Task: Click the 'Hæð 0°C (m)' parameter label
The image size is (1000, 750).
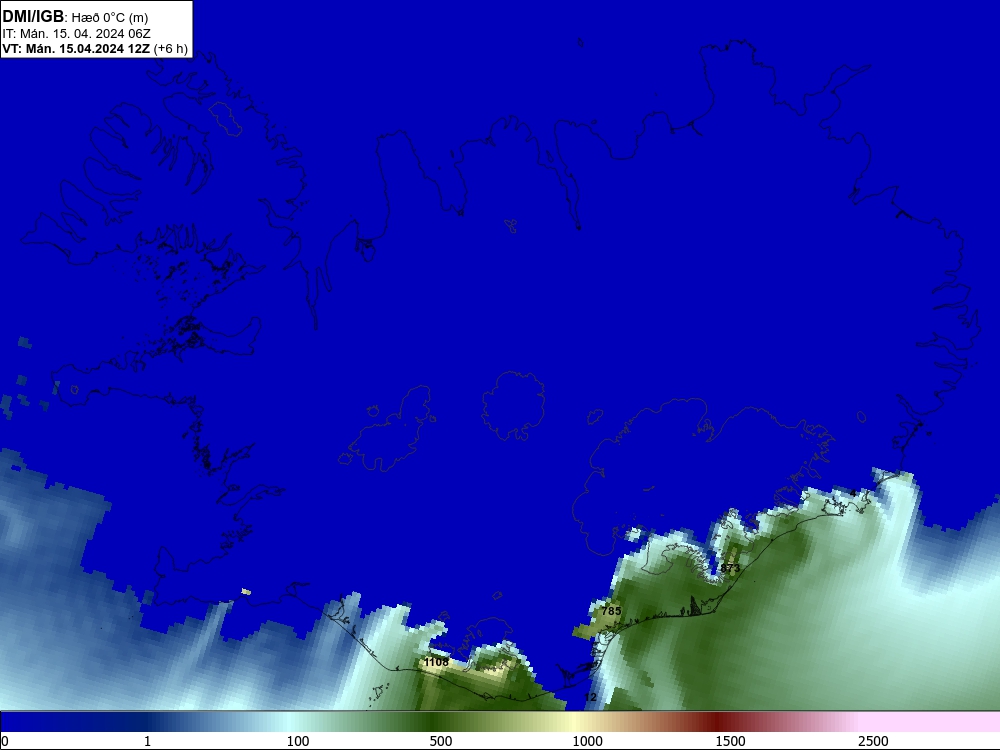Action: point(110,18)
